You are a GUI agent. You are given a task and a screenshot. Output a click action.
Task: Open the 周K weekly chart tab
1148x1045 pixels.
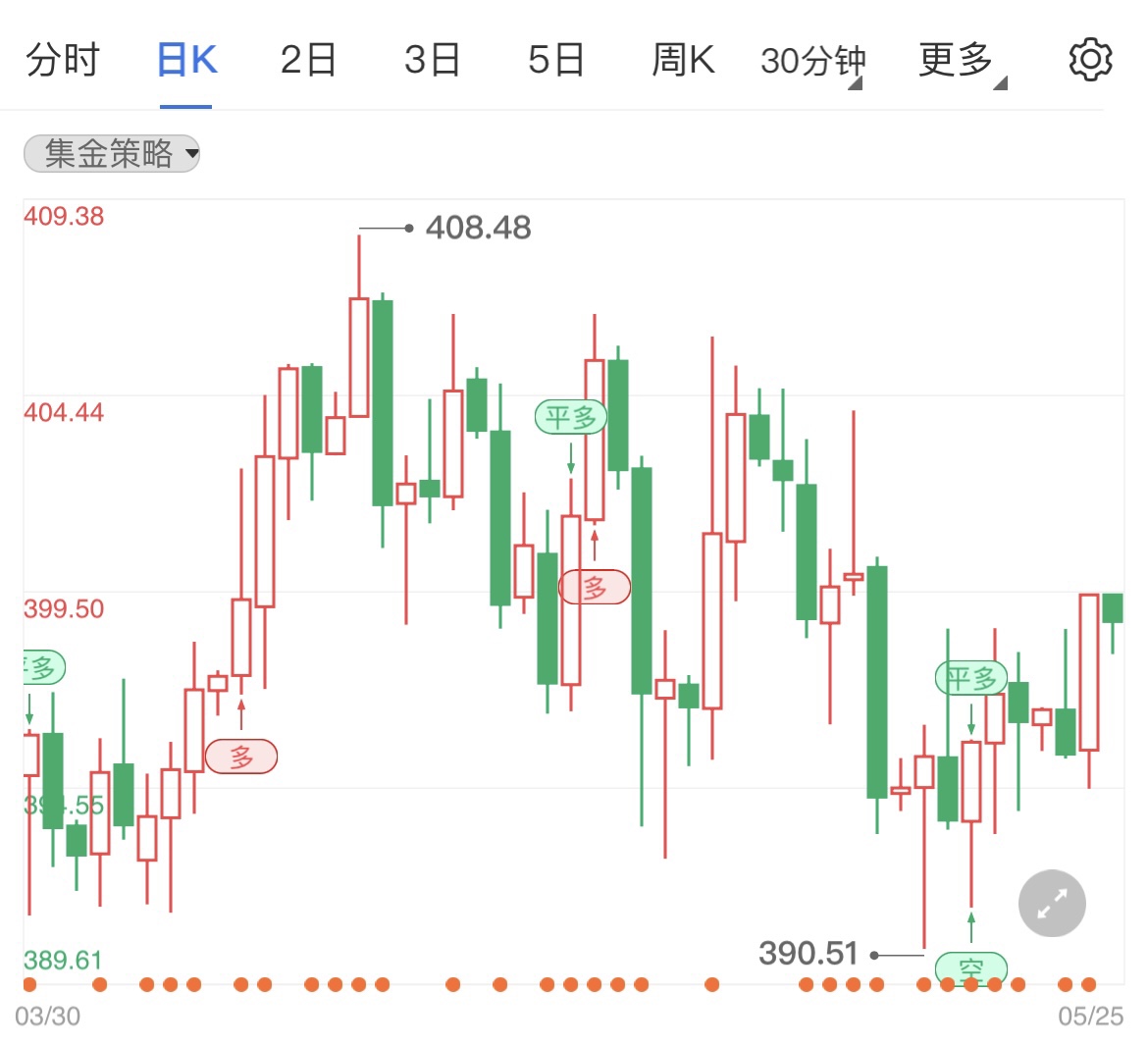click(683, 59)
